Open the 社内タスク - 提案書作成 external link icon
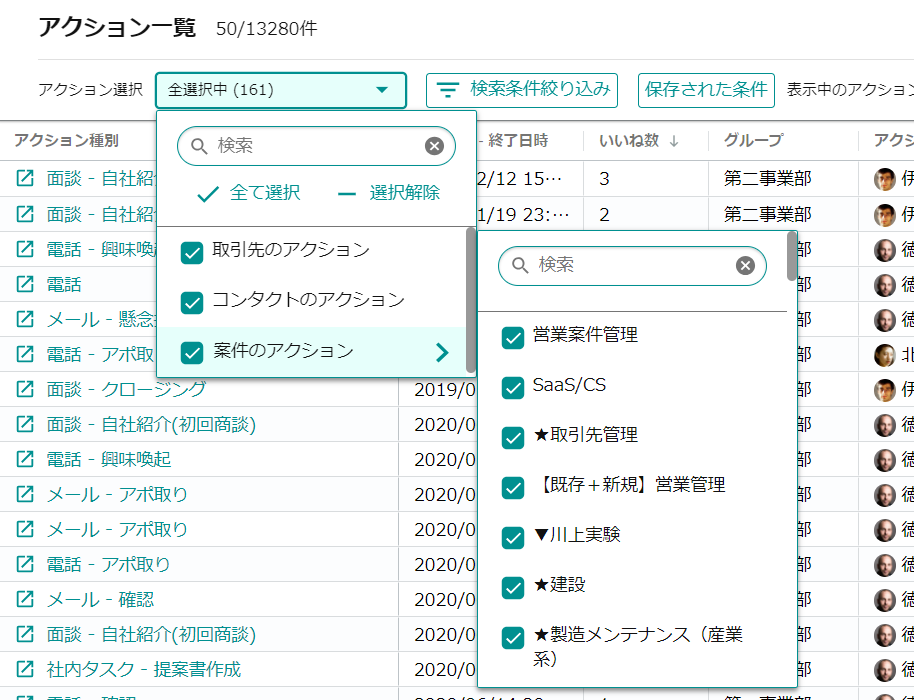914x700 pixels. tap(25, 669)
